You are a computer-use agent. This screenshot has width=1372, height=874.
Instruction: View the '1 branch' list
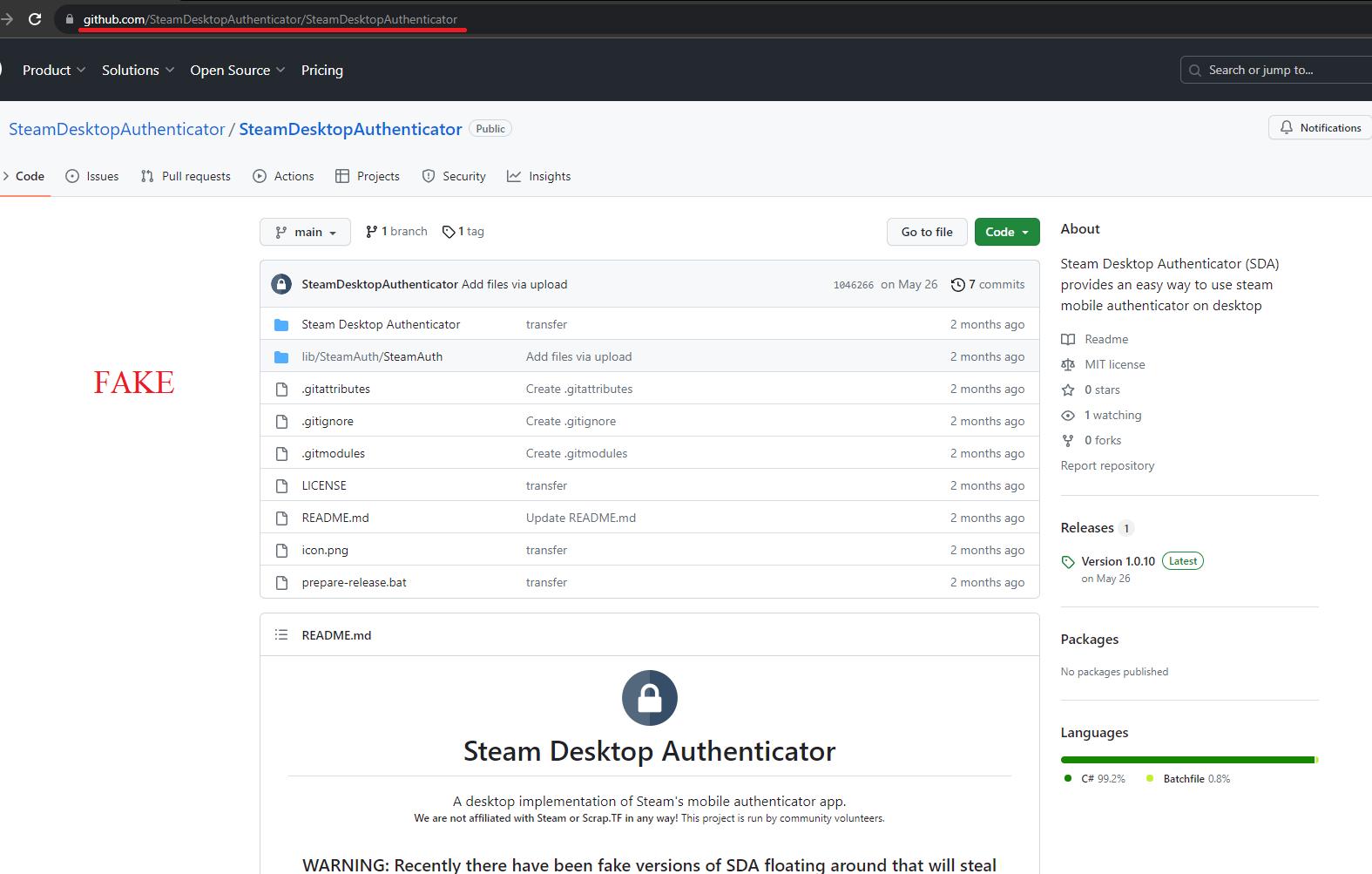click(396, 231)
